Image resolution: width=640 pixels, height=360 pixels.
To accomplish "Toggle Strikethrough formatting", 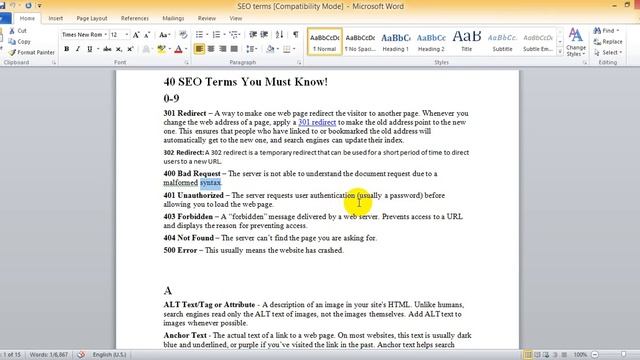I will [x=107, y=49].
